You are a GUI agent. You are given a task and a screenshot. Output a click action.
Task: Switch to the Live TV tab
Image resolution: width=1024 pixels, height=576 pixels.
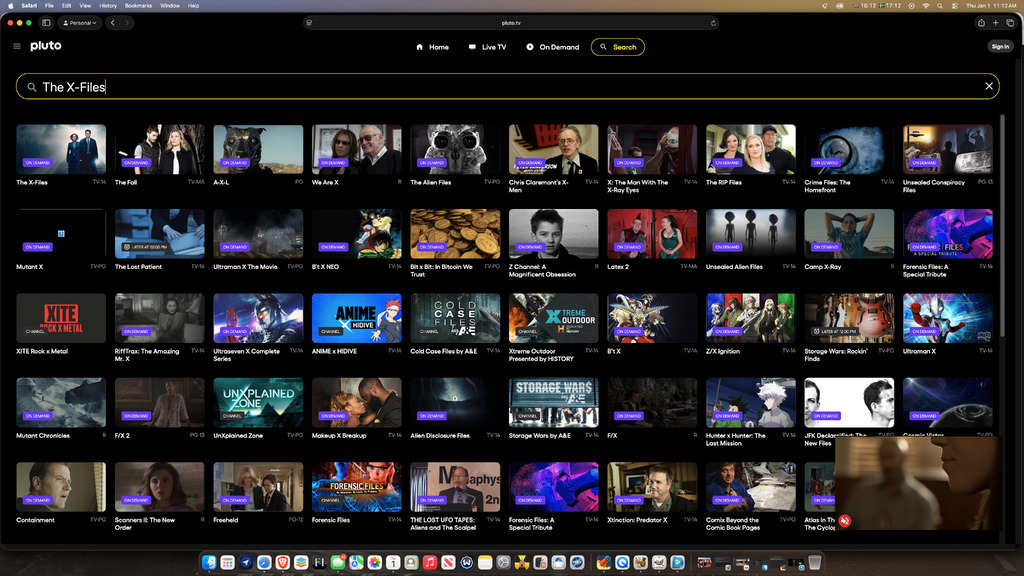[x=487, y=47]
